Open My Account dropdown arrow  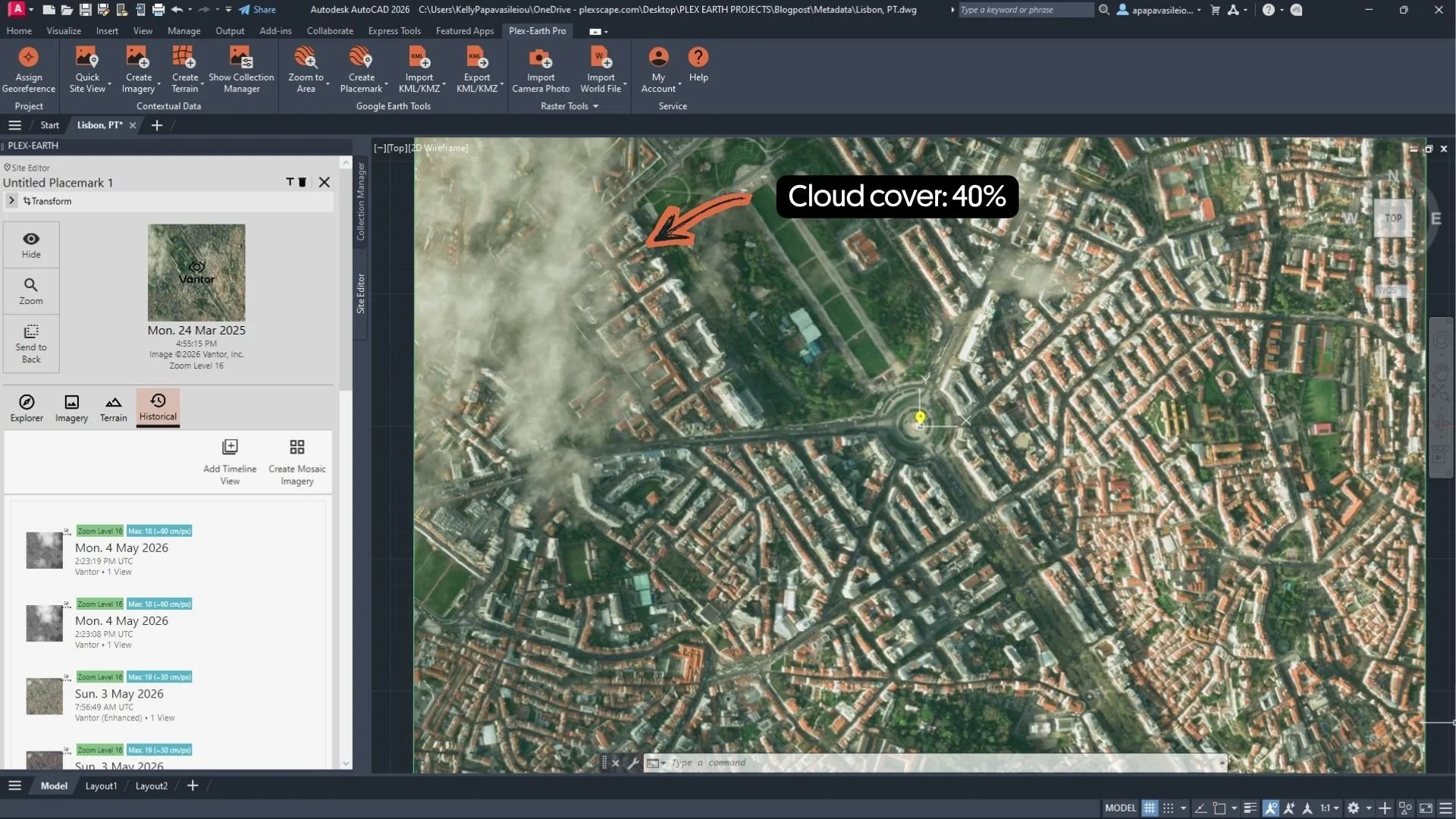[x=679, y=83]
